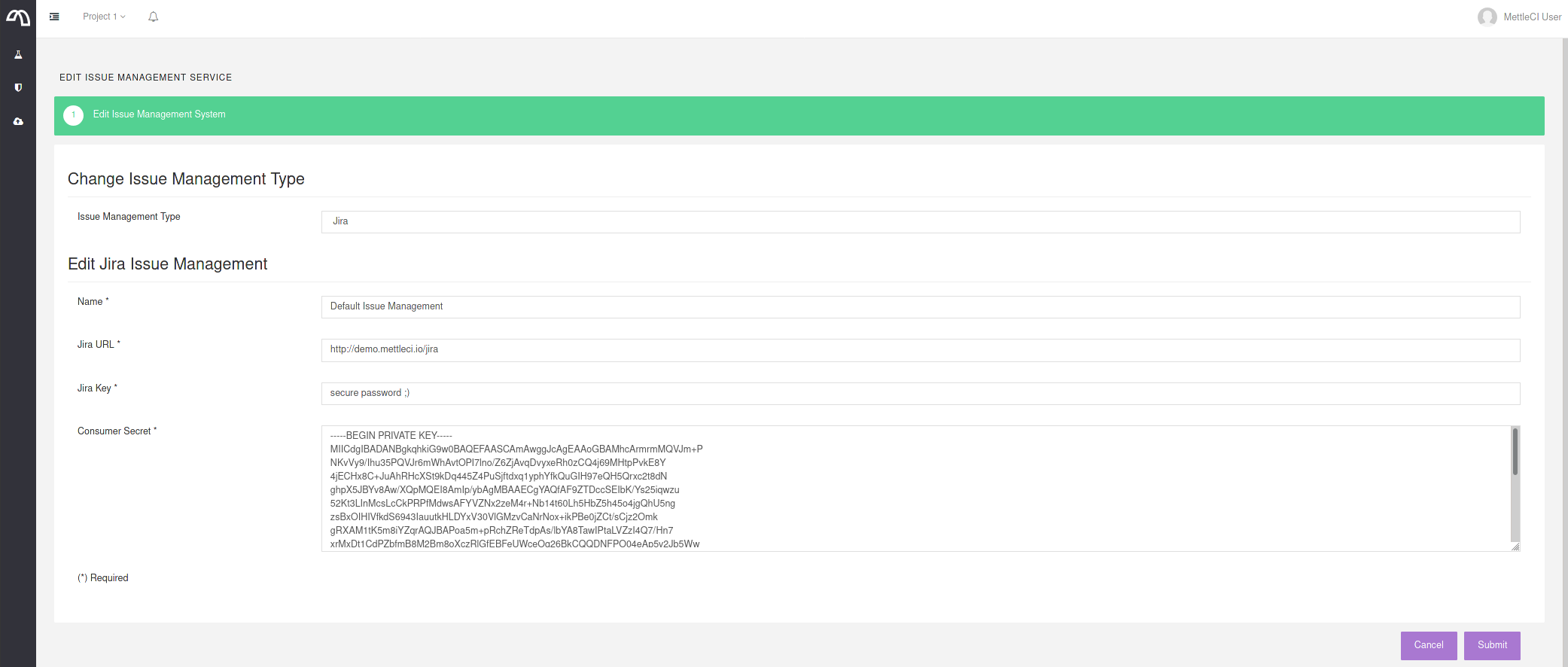Grab the Consumer Secret textarea resize handle
The width and height of the screenshot is (1568, 667).
[x=1515, y=547]
